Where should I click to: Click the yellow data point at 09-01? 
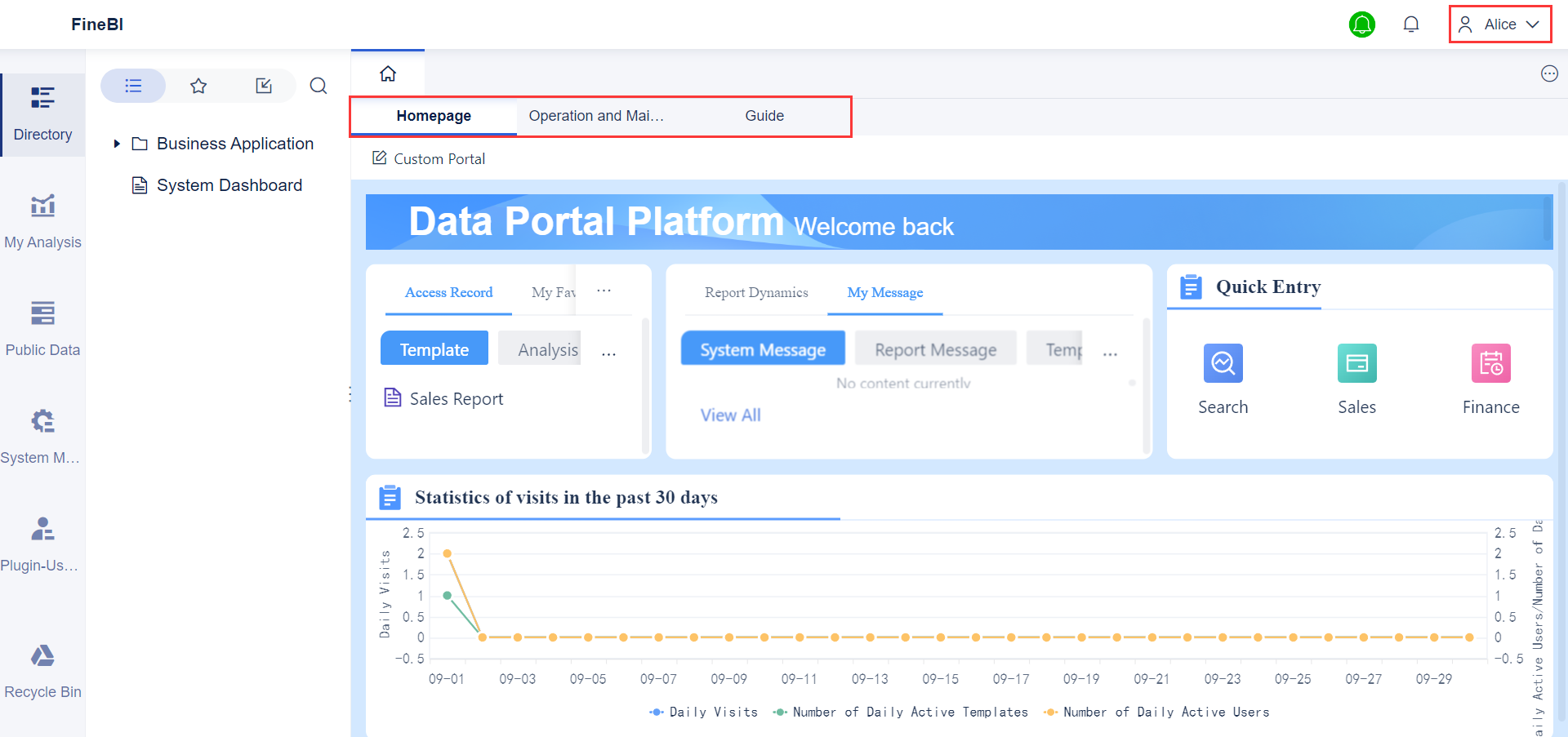(x=447, y=553)
